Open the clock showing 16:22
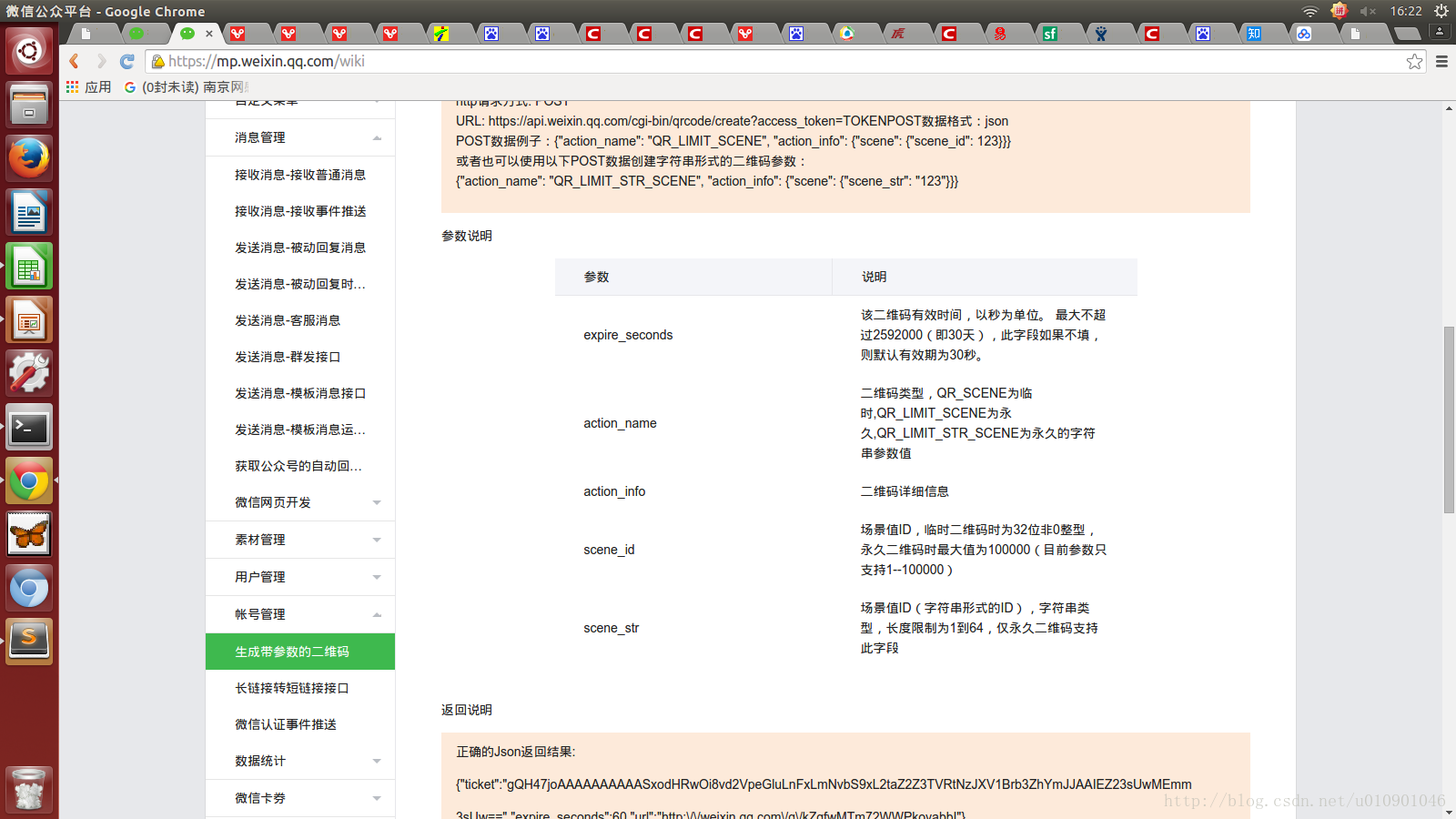Viewport: 1456px width, 819px height. click(1406, 11)
